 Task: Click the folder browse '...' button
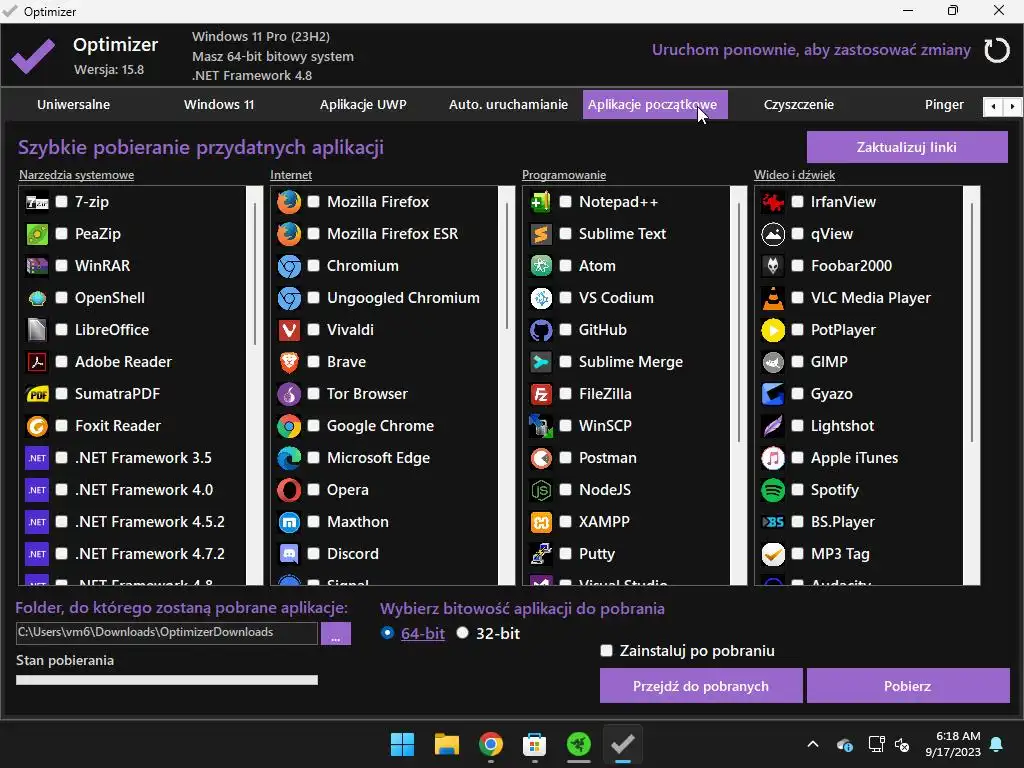(336, 633)
